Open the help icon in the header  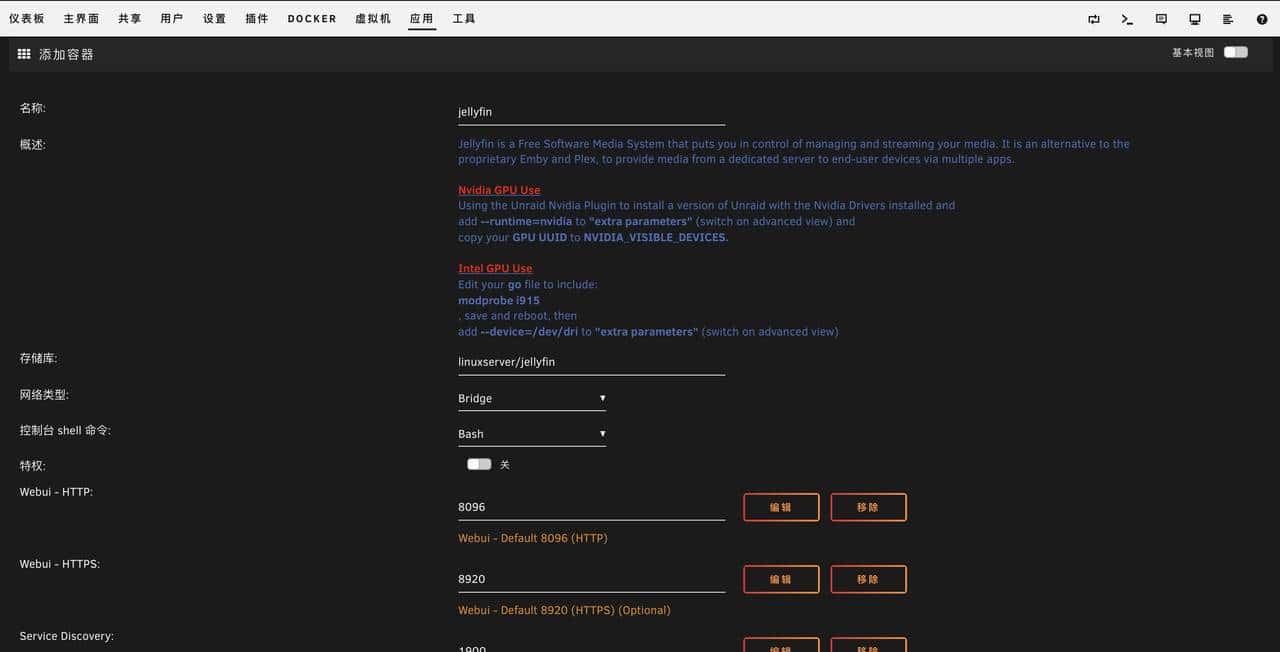[x=1261, y=19]
